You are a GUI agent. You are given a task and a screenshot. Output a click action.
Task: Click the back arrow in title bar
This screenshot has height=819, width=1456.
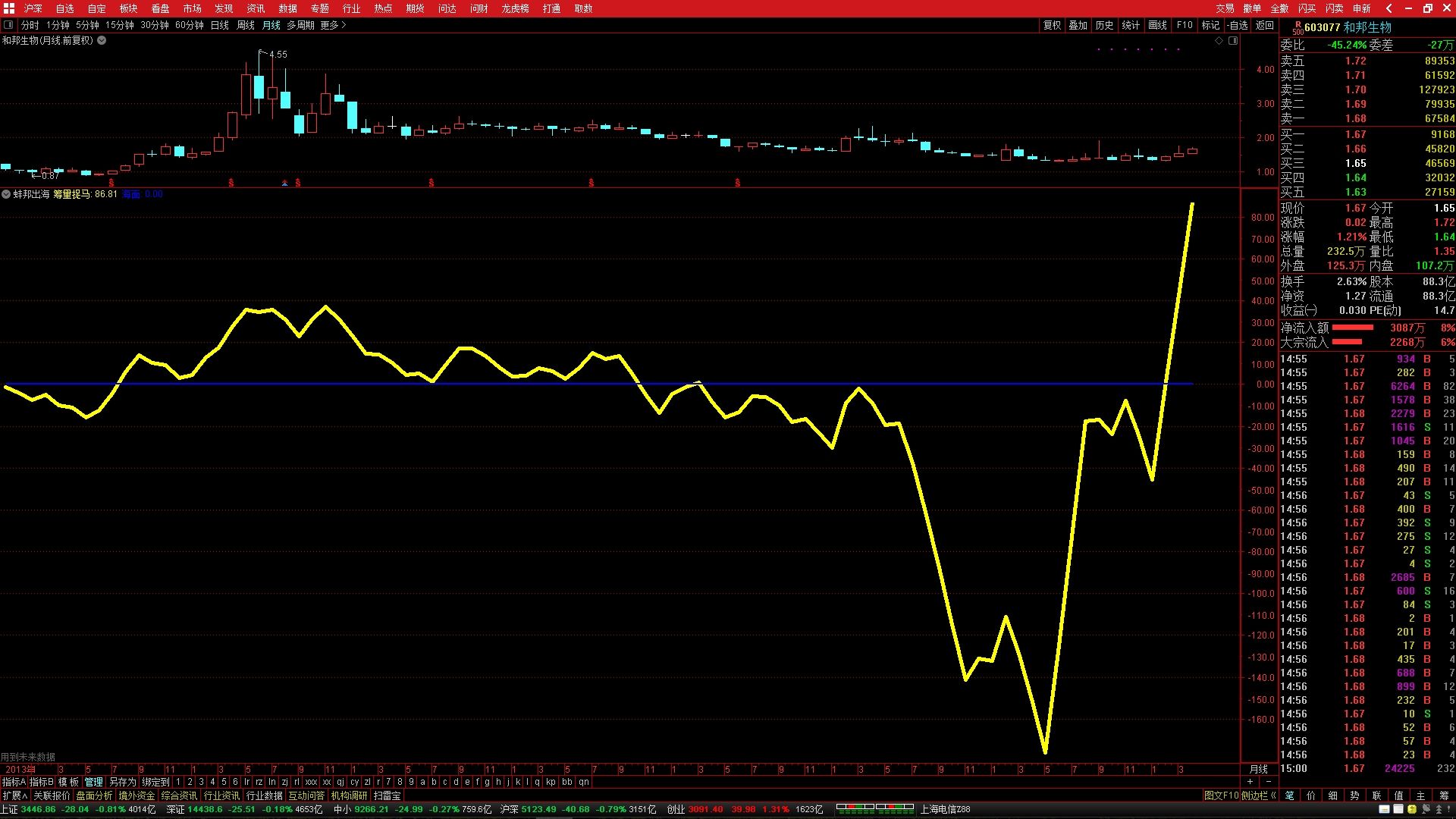point(1389,8)
